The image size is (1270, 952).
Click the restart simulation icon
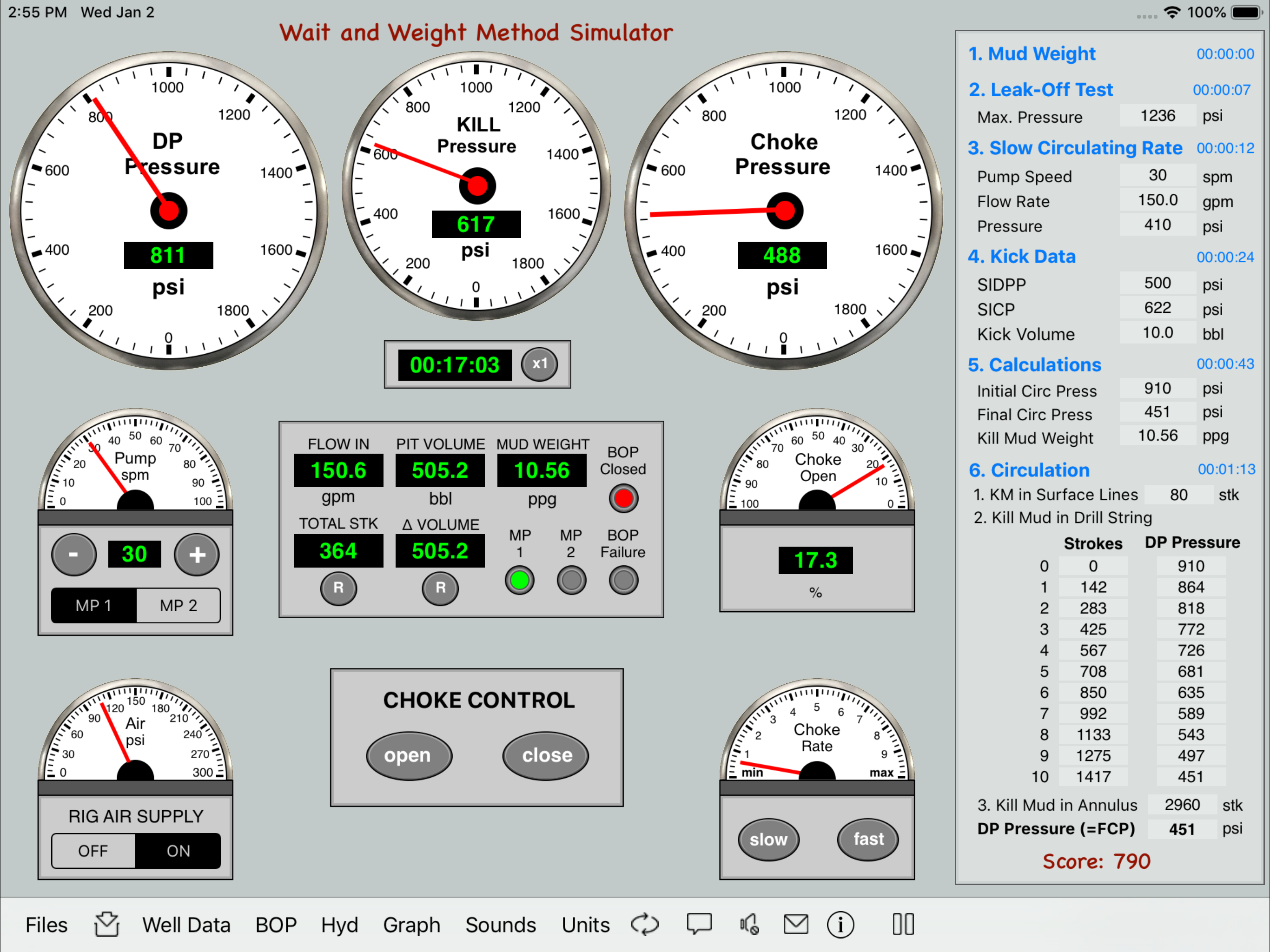pos(645,925)
